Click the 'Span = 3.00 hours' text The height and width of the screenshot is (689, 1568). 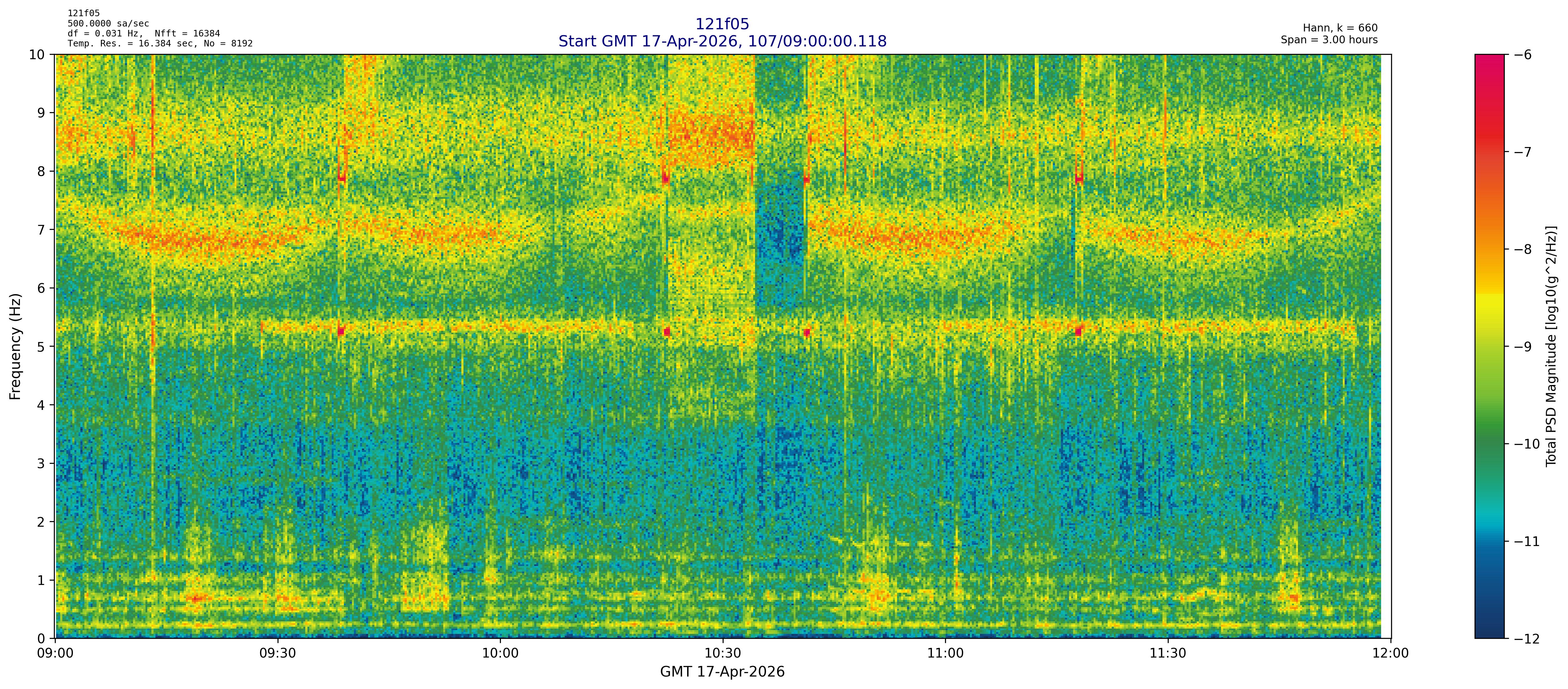pyautogui.click(x=1329, y=40)
